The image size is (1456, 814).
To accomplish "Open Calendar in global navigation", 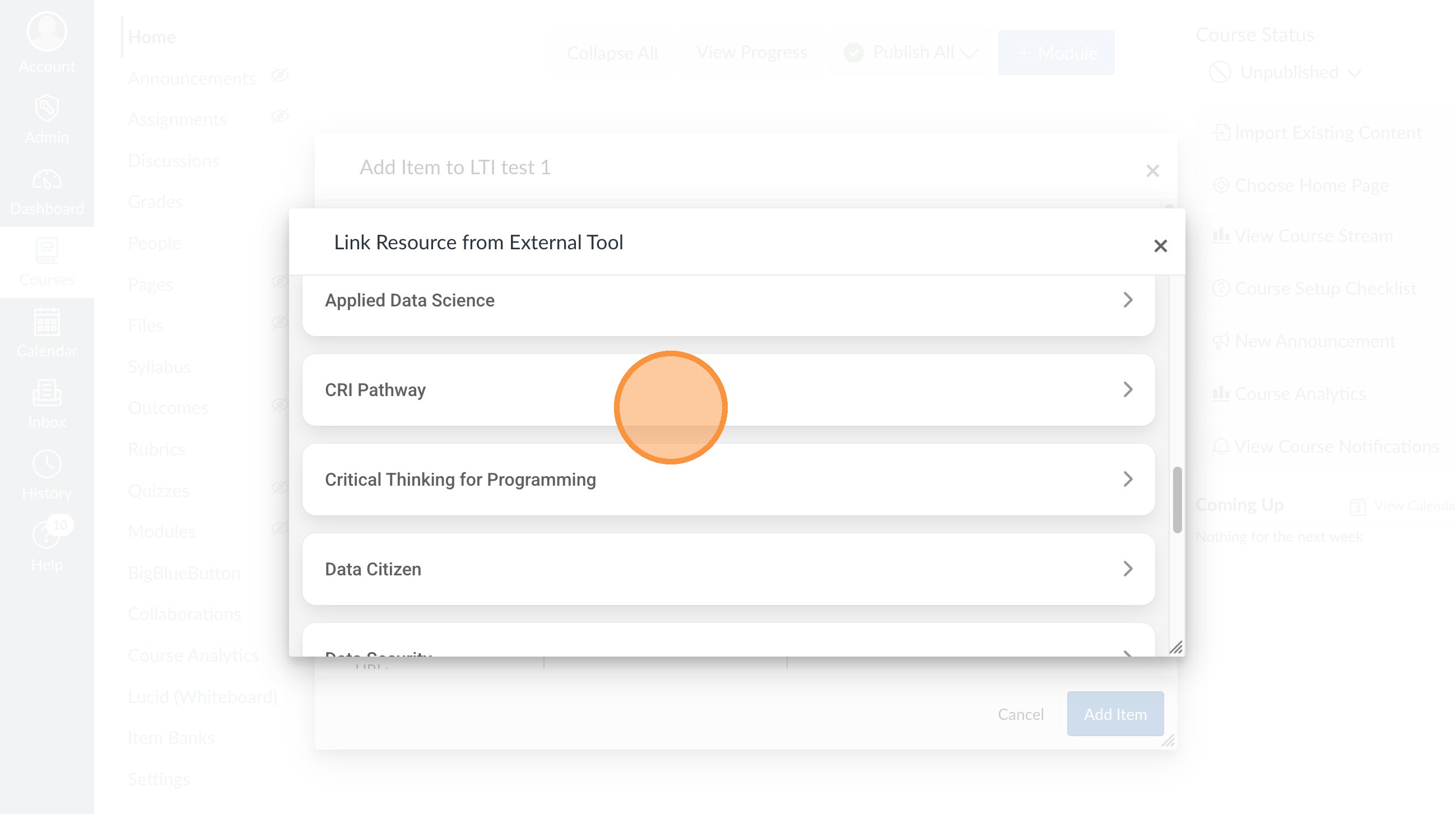I will [46, 323].
